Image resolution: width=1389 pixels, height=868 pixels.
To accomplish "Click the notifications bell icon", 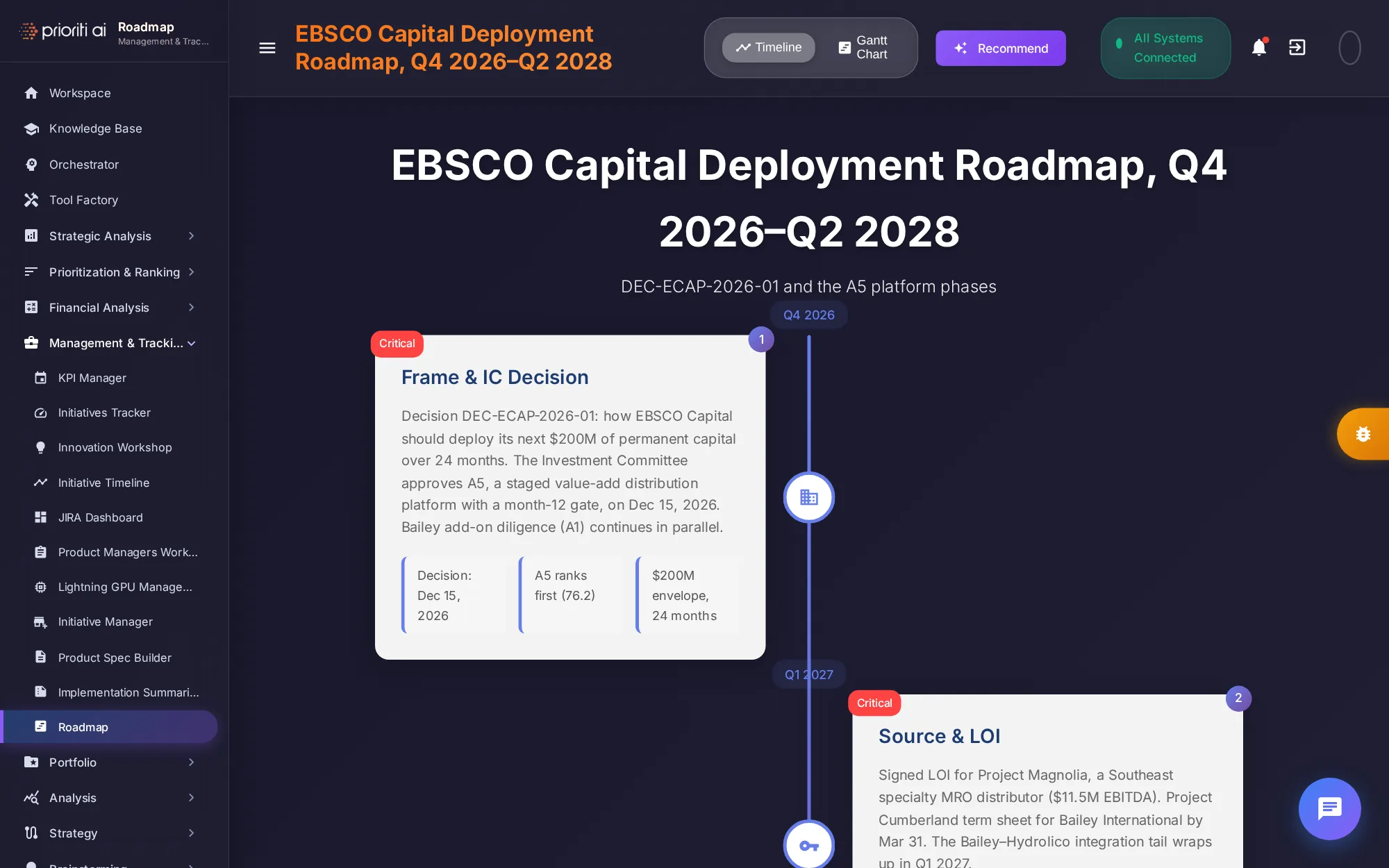I will coord(1259,47).
